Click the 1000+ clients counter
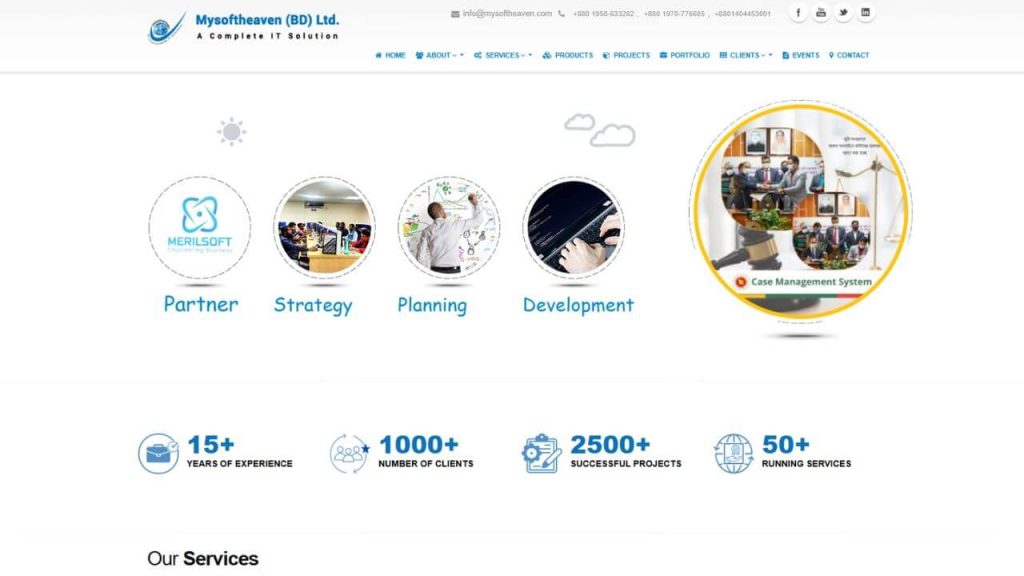The height and width of the screenshot is (576, 1024). point(419,445)
